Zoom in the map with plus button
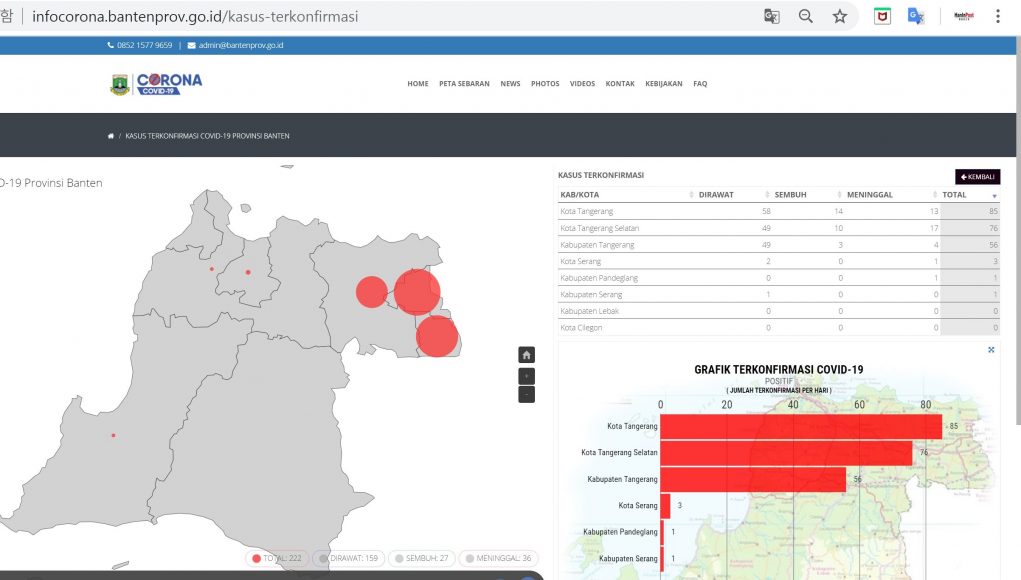The image size is (1021, 580). [526, 375]
